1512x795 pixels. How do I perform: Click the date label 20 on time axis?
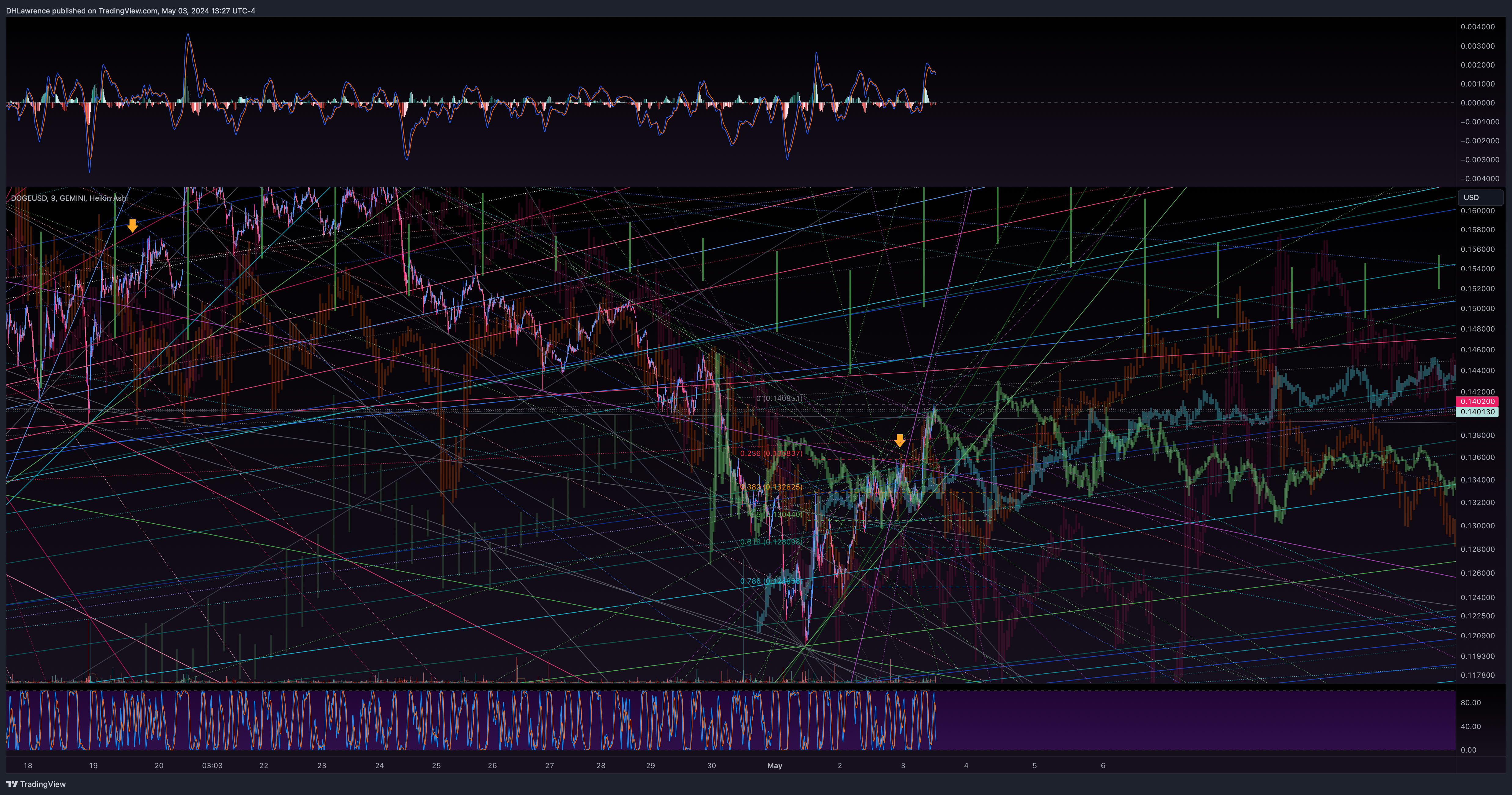tap(159, 766)
